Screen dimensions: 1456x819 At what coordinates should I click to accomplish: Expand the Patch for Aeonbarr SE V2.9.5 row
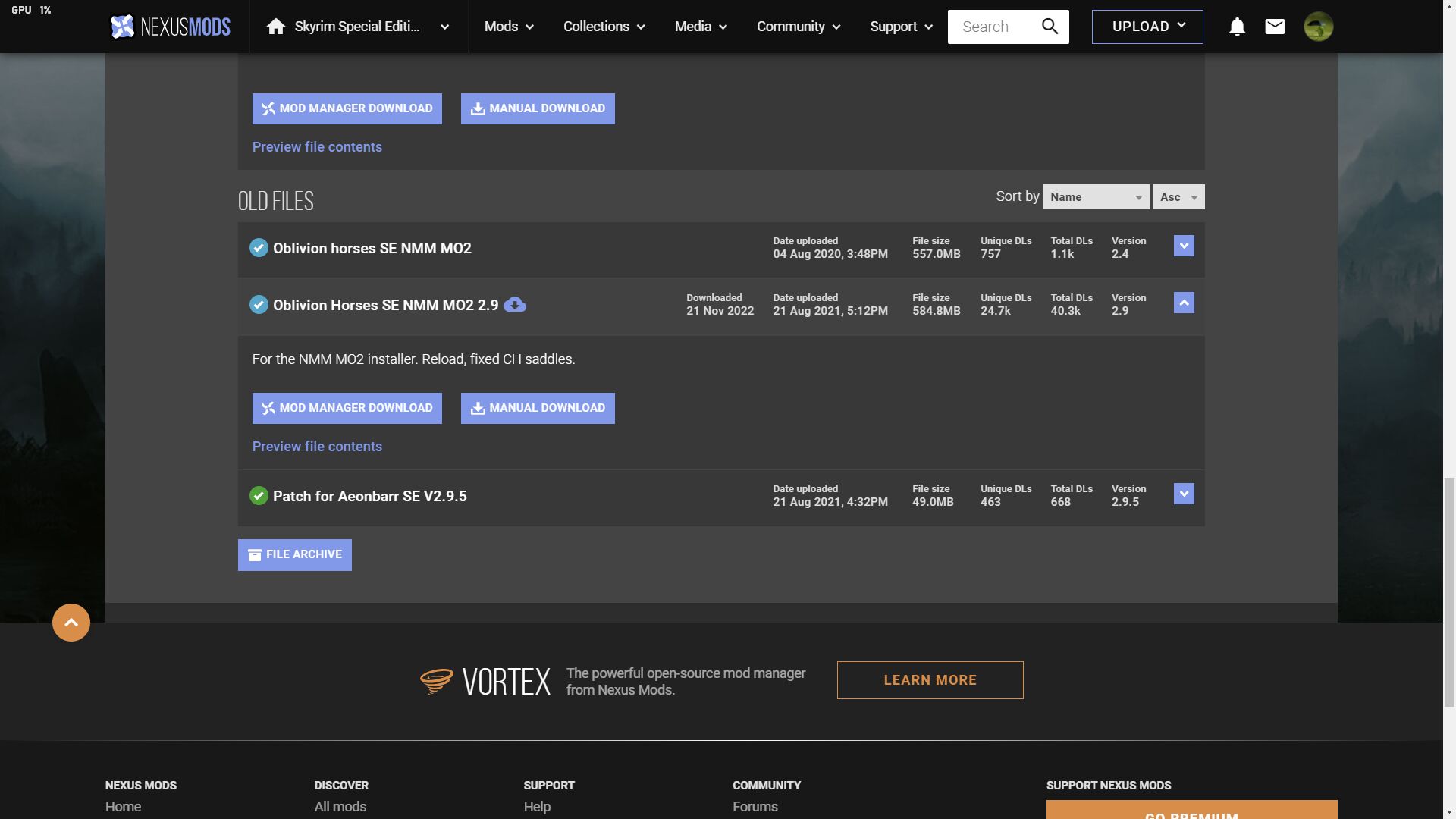point(1184,494)
